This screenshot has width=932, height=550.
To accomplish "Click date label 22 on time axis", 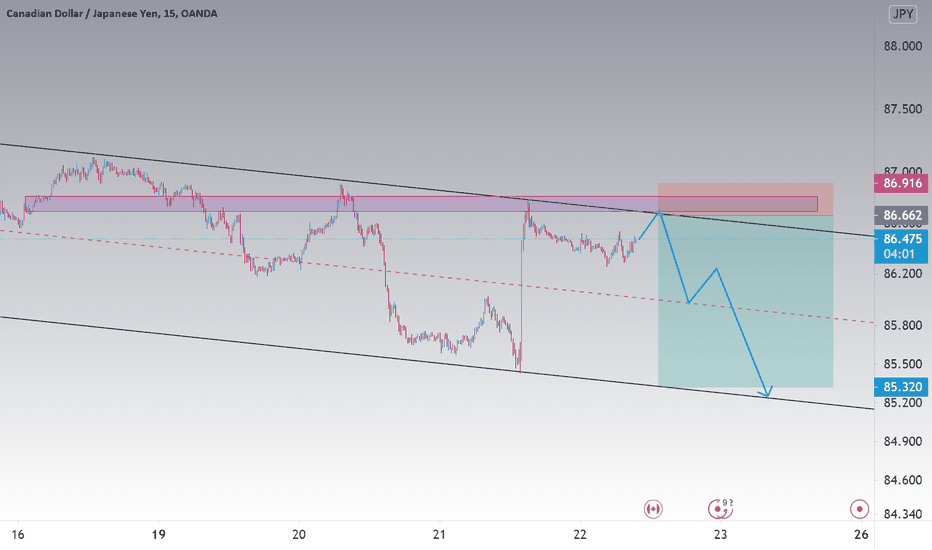I will pyautogui.click(x=580, y=535).
